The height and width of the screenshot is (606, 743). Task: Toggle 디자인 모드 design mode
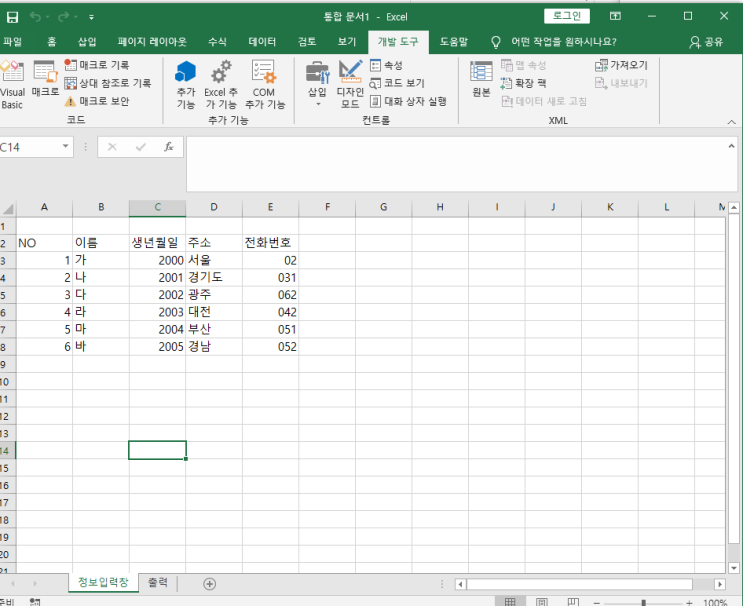pos(350,82)
